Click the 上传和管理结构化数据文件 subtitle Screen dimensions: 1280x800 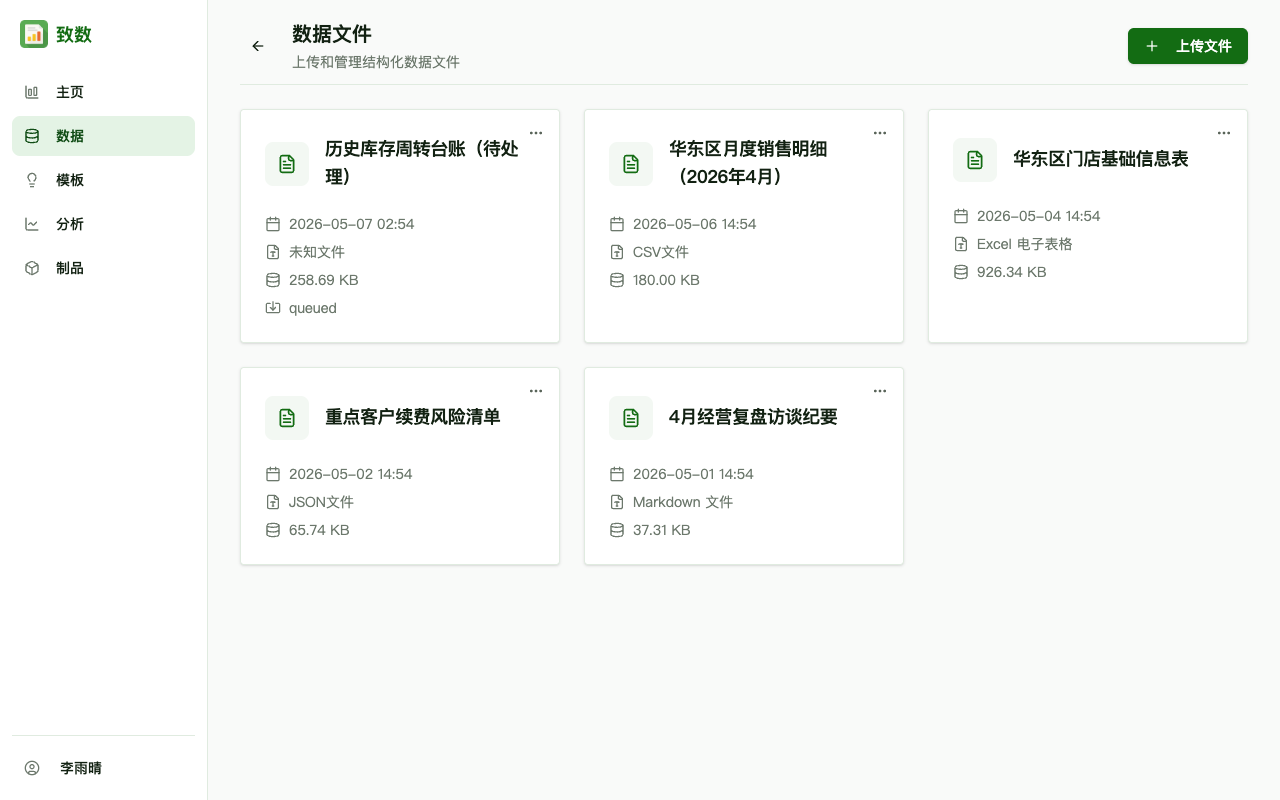tap(376, 62)
